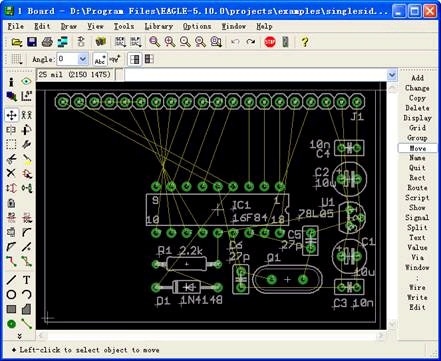Redo the last undone action
Screen dimensions: 441x361
[x=251, y=42]
